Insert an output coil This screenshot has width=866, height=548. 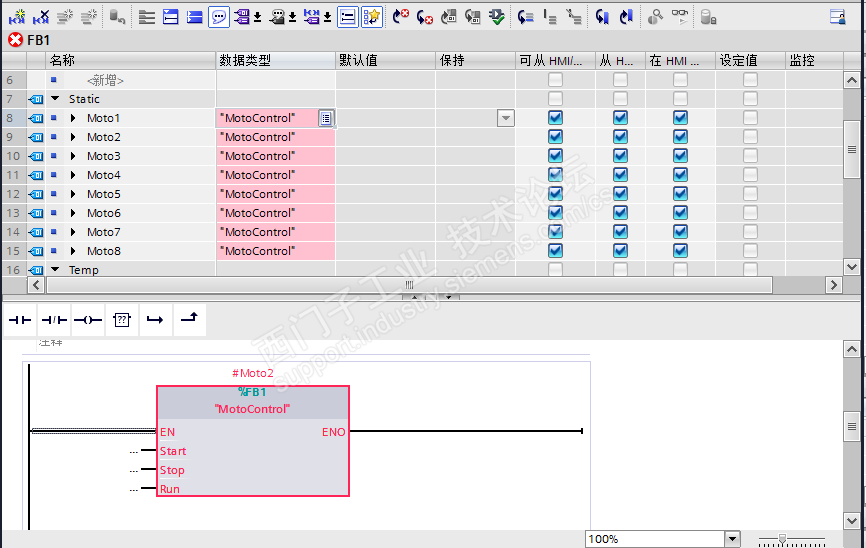pos(88,320)
